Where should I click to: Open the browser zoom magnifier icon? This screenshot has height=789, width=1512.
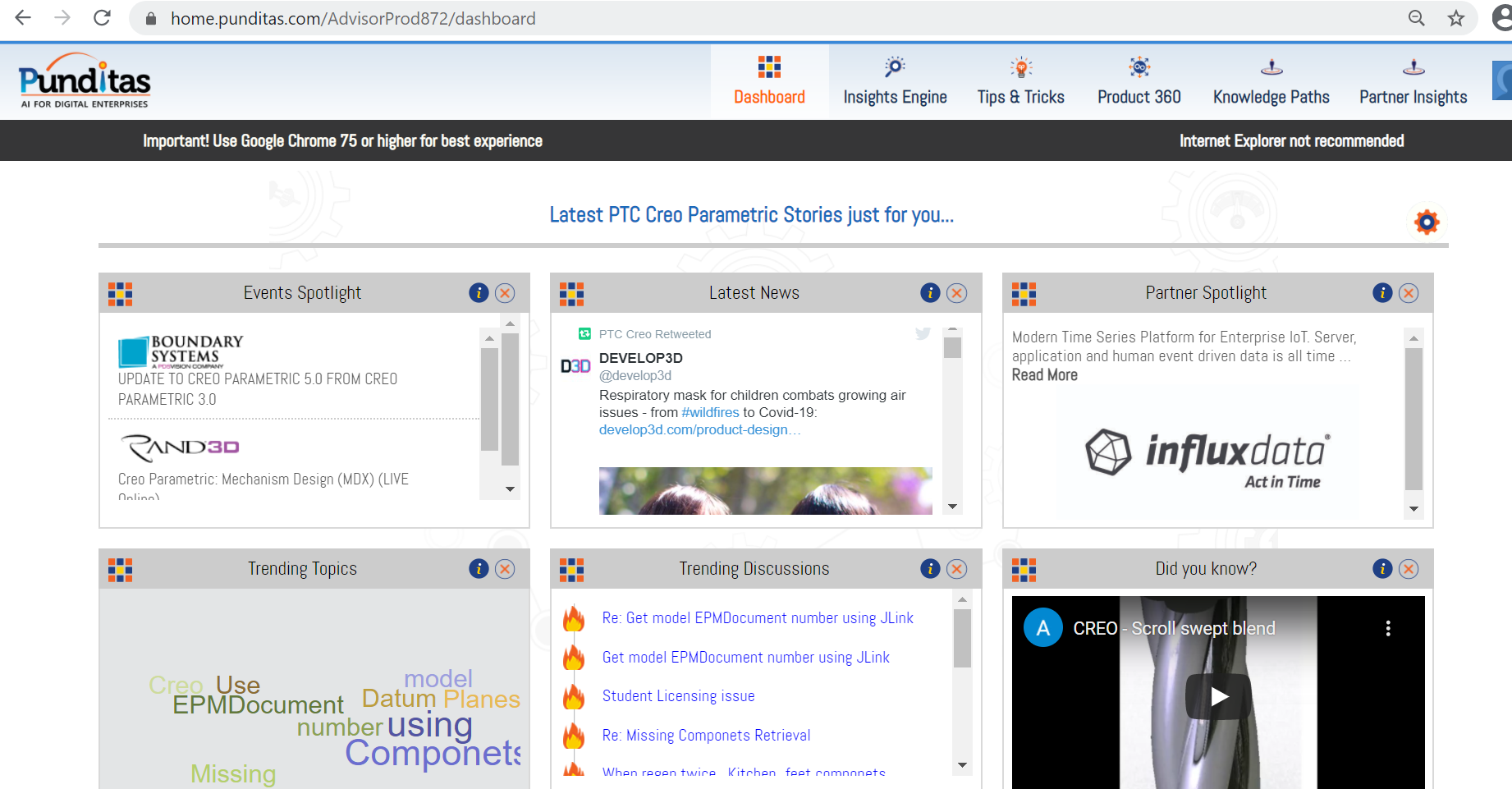click(1416, 18)
